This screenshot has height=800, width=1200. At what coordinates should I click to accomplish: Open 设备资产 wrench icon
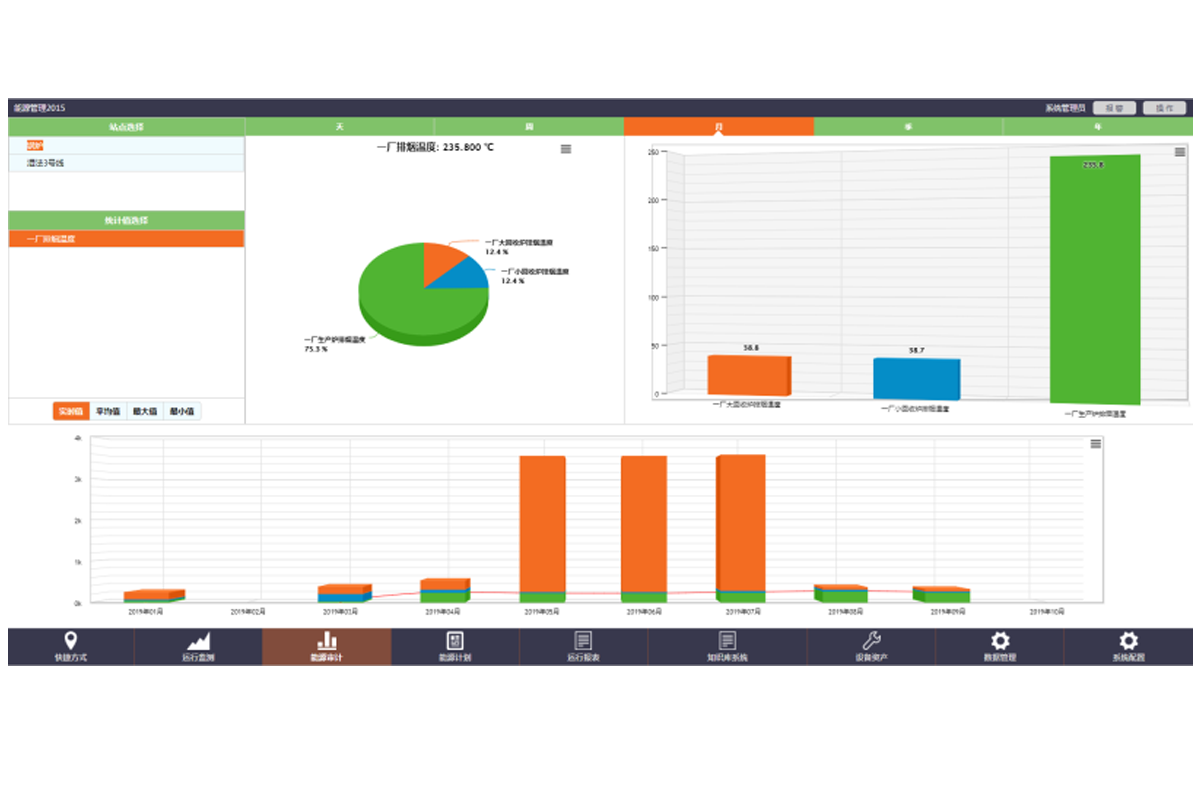tap(871, 641)
